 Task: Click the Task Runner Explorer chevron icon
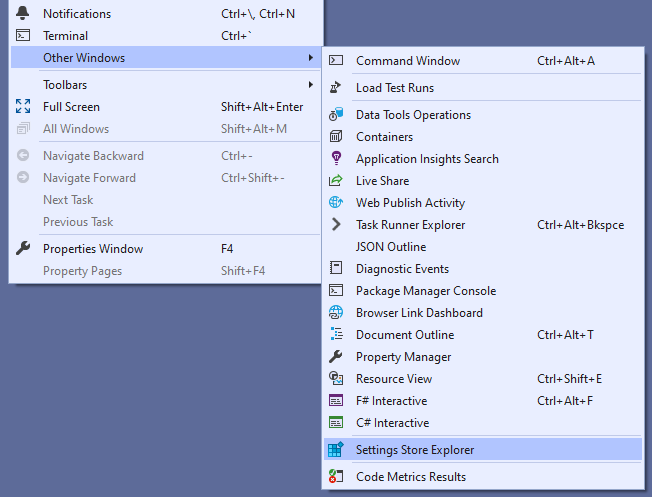point(336,225)
